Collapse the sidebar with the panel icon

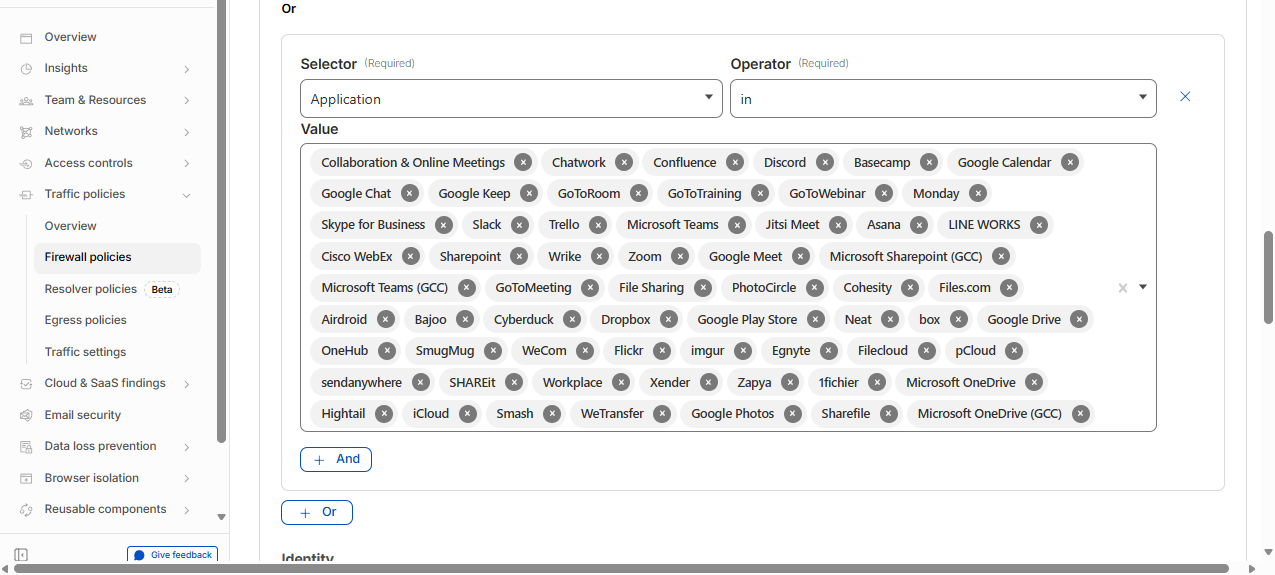[21, 555]
